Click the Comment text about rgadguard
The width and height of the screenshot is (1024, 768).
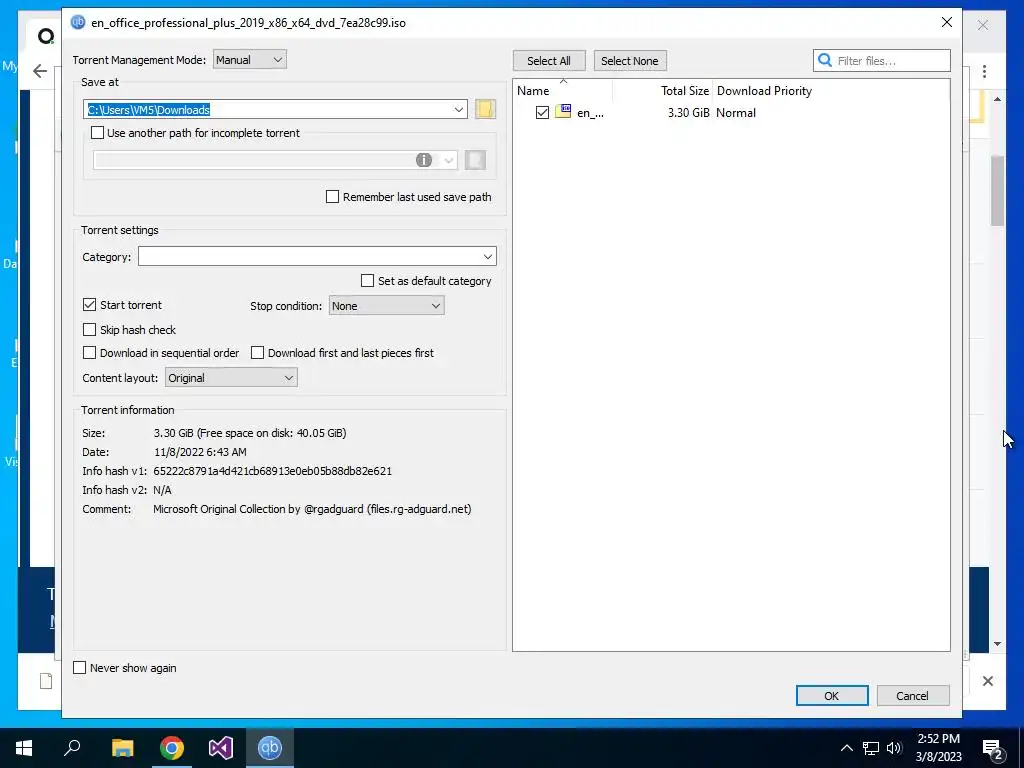[x=312, y=509]
